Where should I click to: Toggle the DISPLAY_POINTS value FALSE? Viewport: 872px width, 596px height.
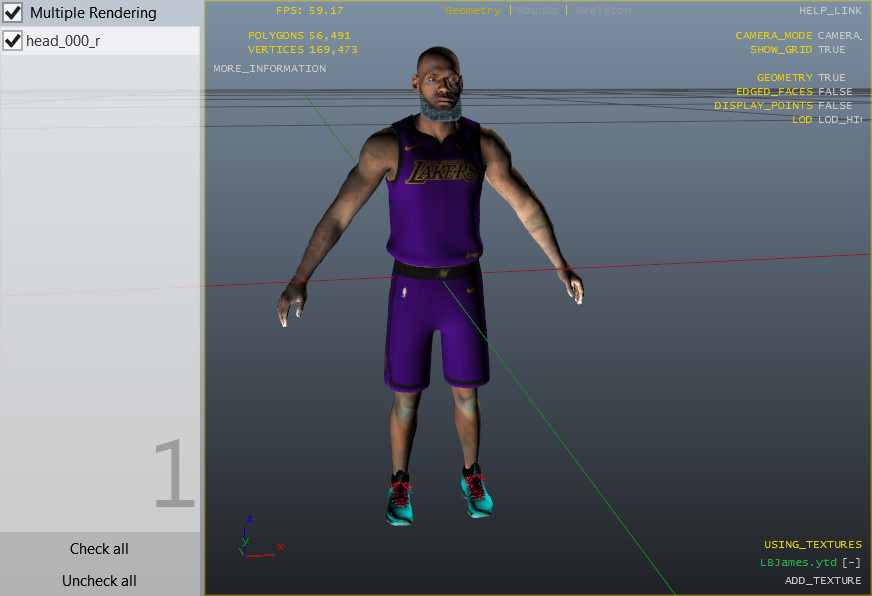tap(835, 105)
